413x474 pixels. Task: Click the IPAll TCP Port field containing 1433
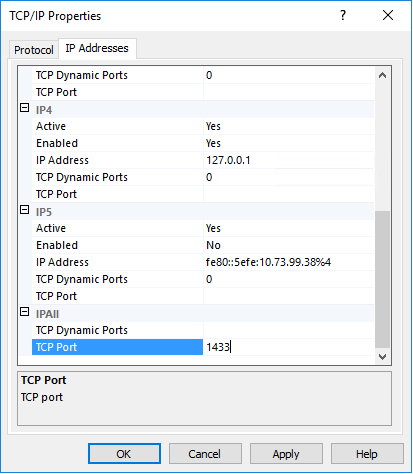[x=289, y=347]
